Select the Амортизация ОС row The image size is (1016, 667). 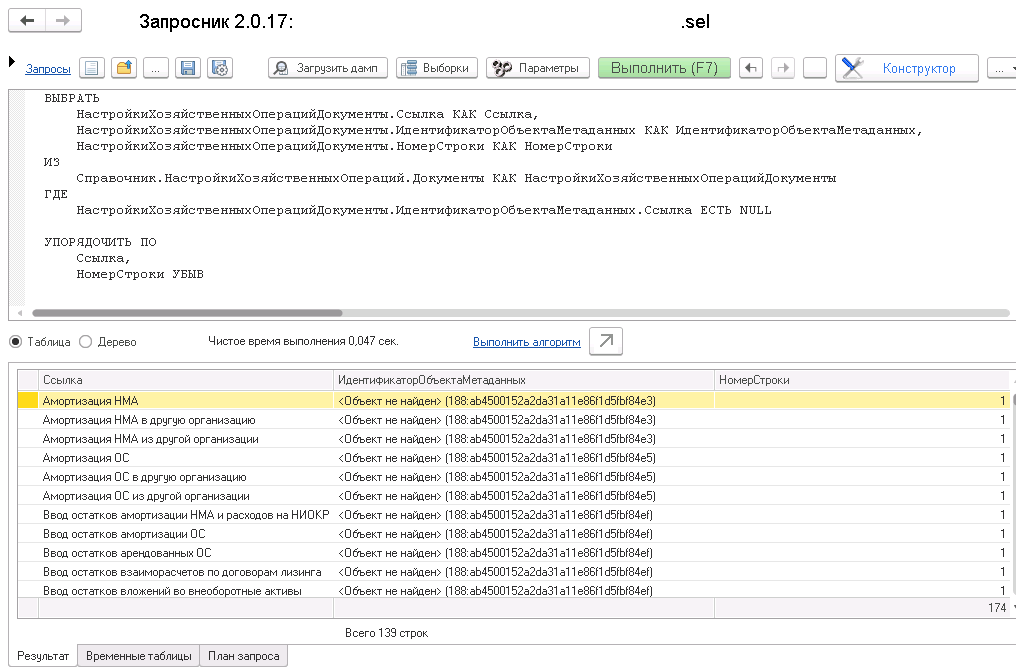[515, 458]
